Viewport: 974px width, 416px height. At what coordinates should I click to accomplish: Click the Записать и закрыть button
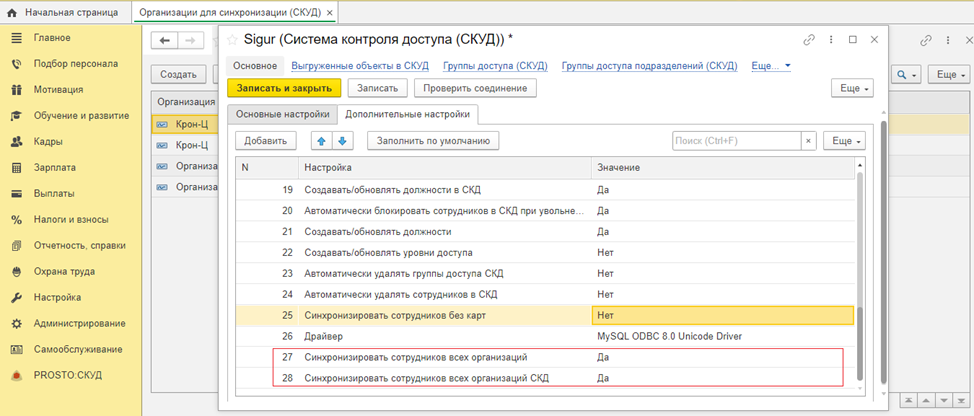[284, 88]
